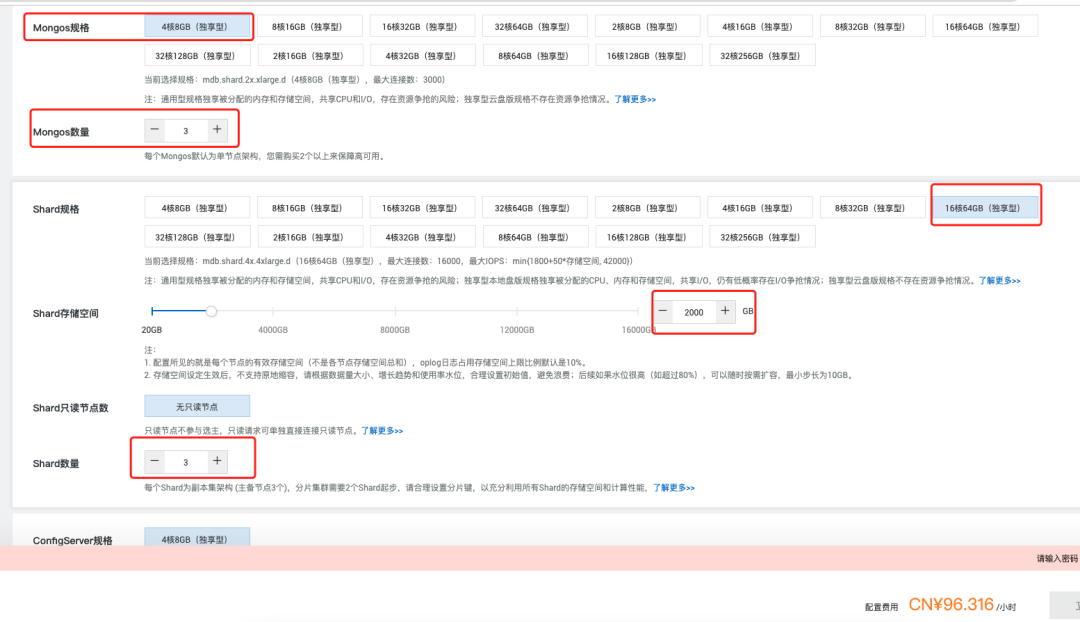
Task: Select 4核16GB (独享型) under Shard规格
Action: pos(760,208)
